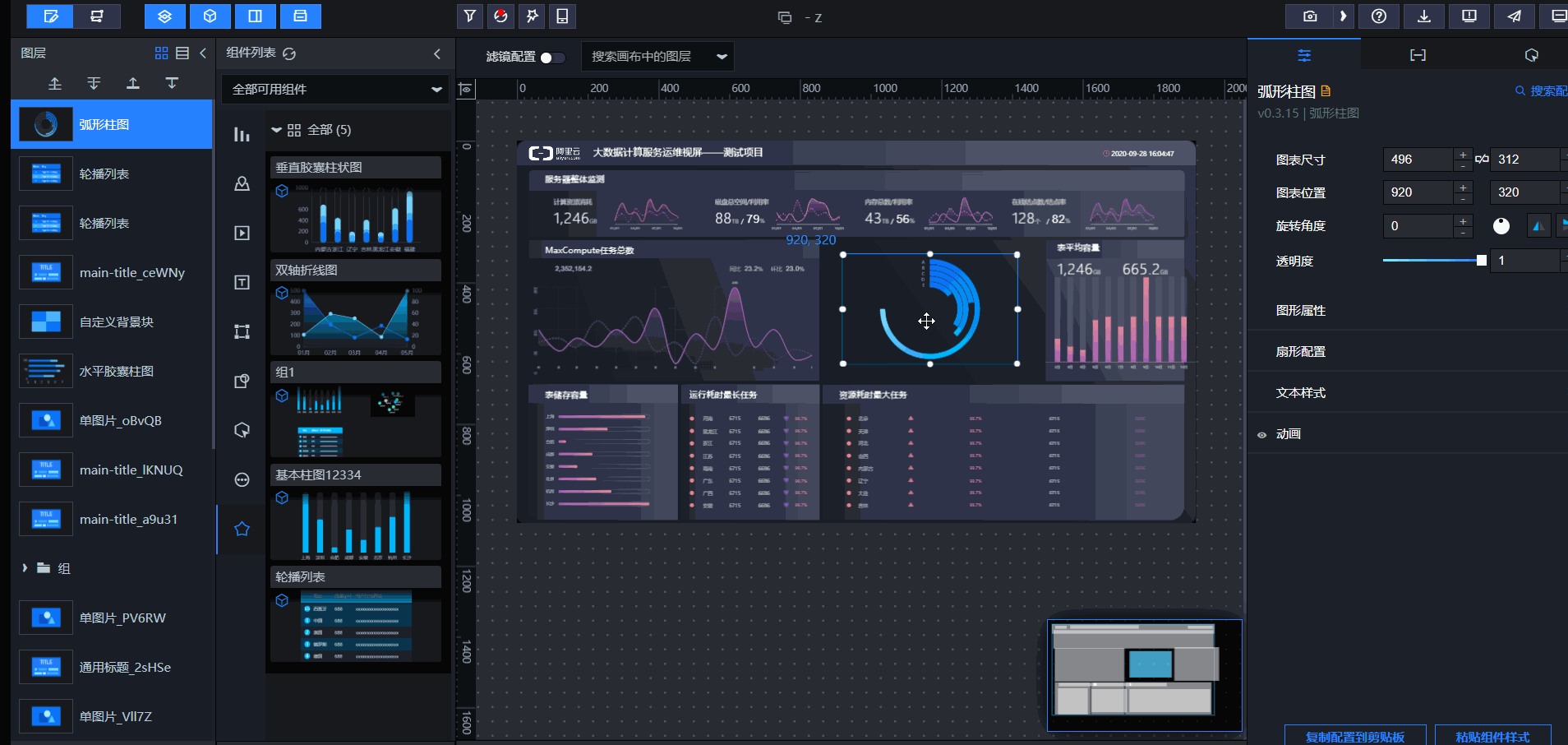
Task: Select the more ellipsis category icon
Action: [242, 479]
